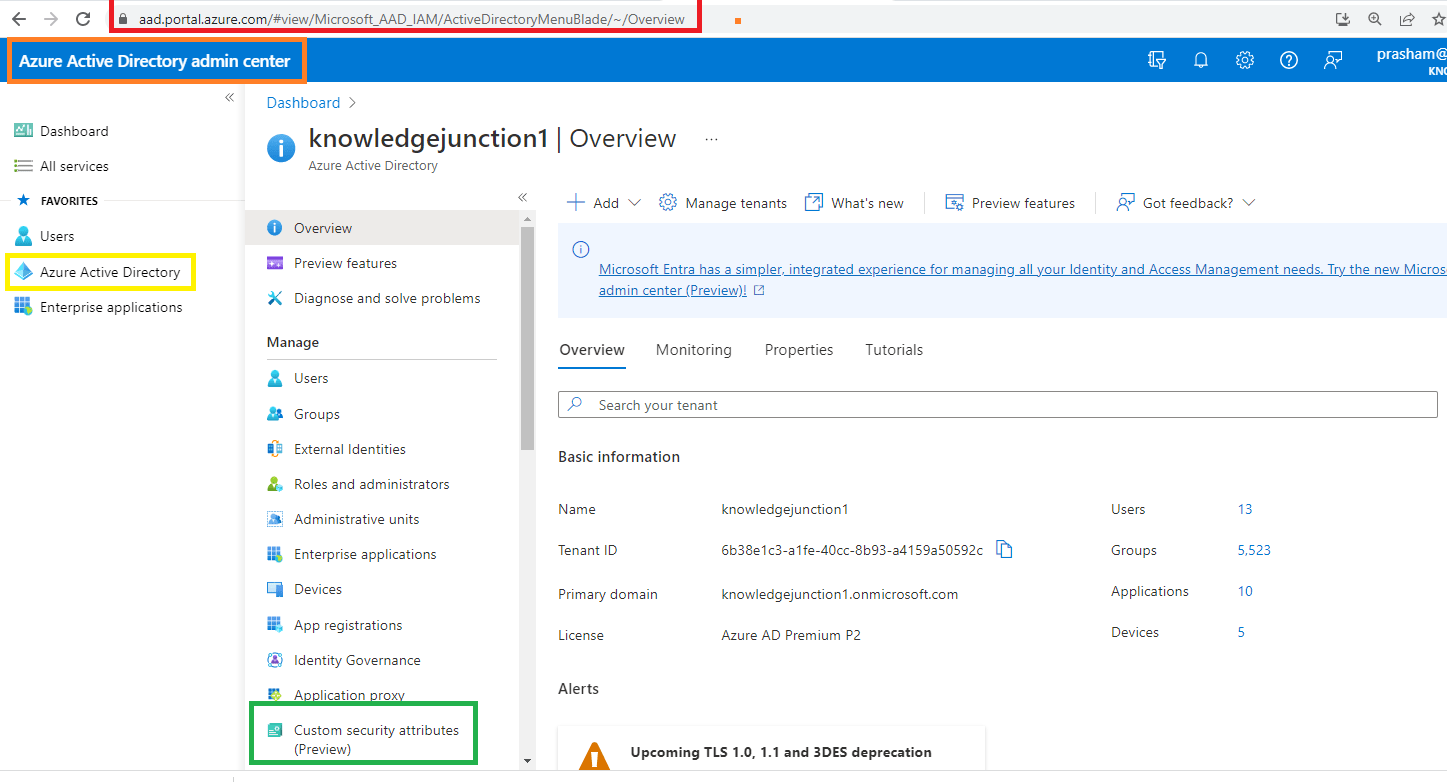Click into Search your tenant field
Viewport: 1447px width, 782px height.
pyautogui.click(x=998, y=405)
